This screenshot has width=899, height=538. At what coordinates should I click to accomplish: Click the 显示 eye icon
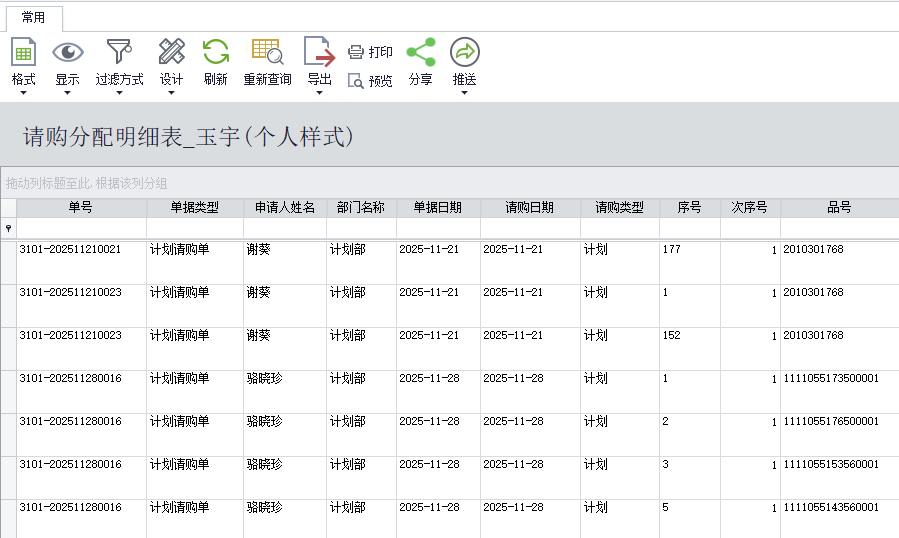coord(68,52)
